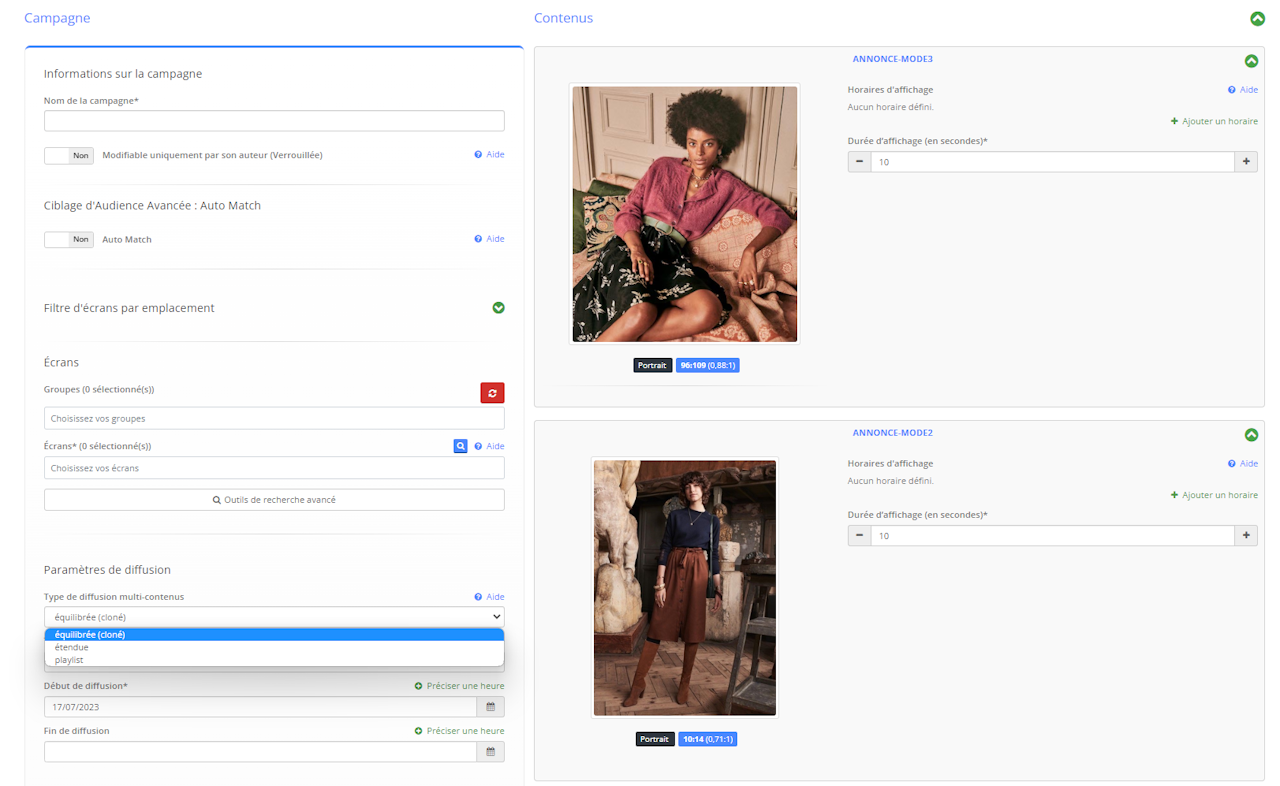The width and height of the screenshot is (1280, 786).
Task: Collapse the Contenus section
Action: pyautogui.click(x=1257, y=19)
